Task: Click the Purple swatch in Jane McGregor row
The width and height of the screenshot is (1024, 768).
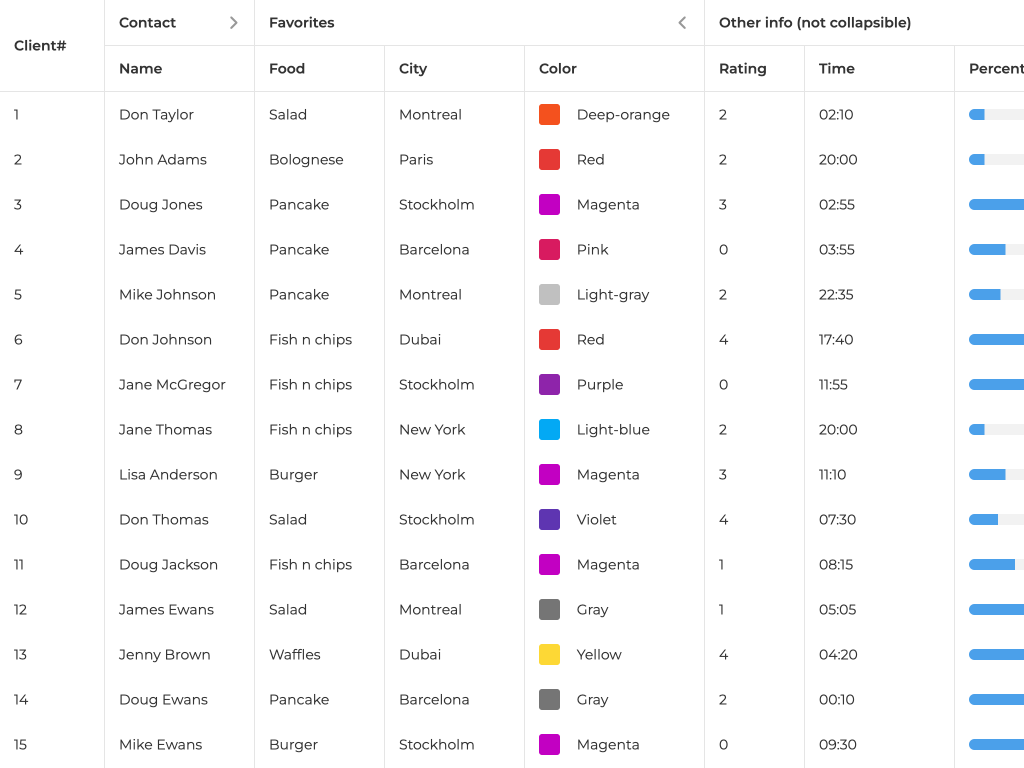Action: [549, 385]
